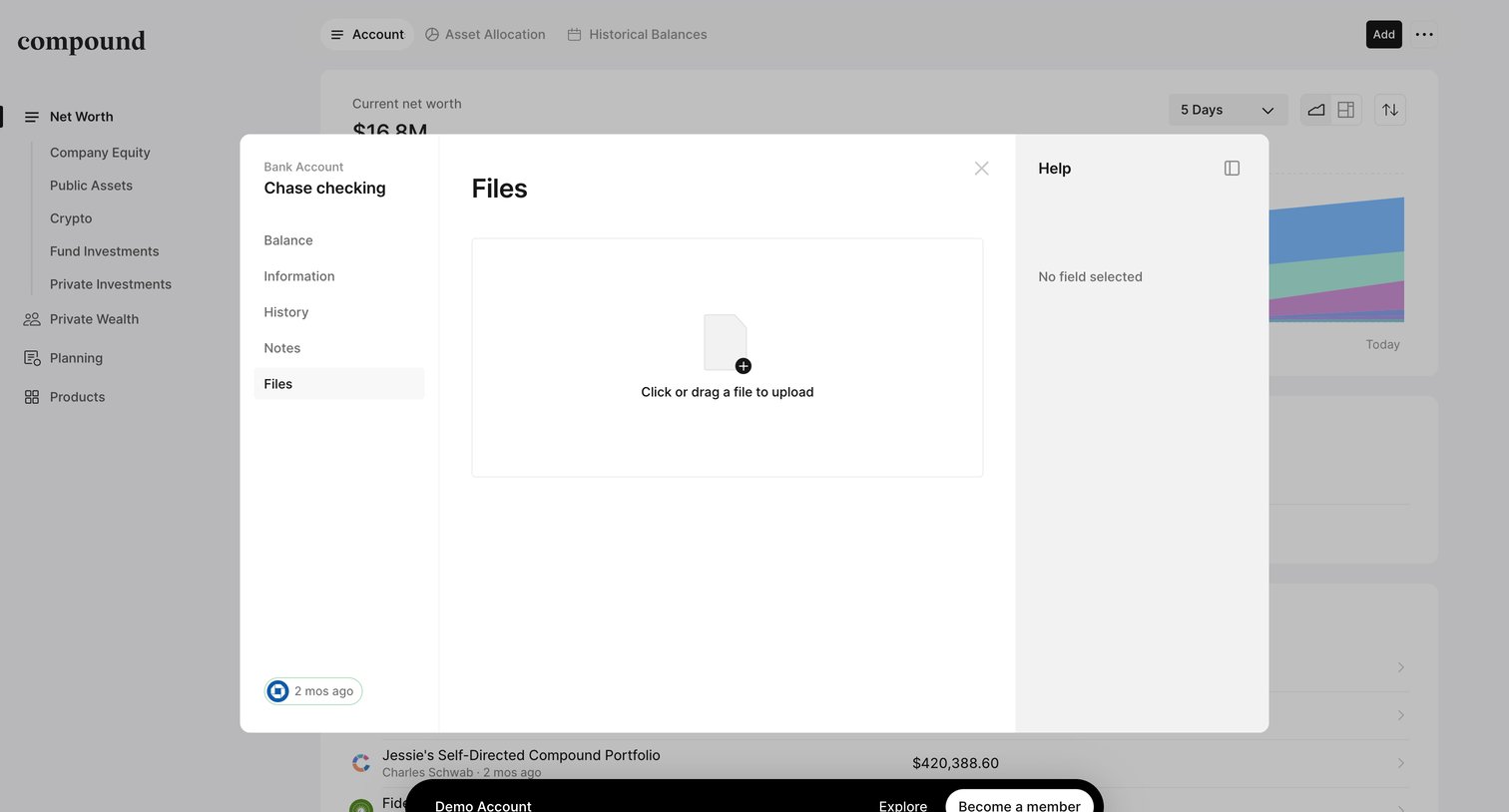
Task: Switch to area chart view icon
Action: (1316, 110)
